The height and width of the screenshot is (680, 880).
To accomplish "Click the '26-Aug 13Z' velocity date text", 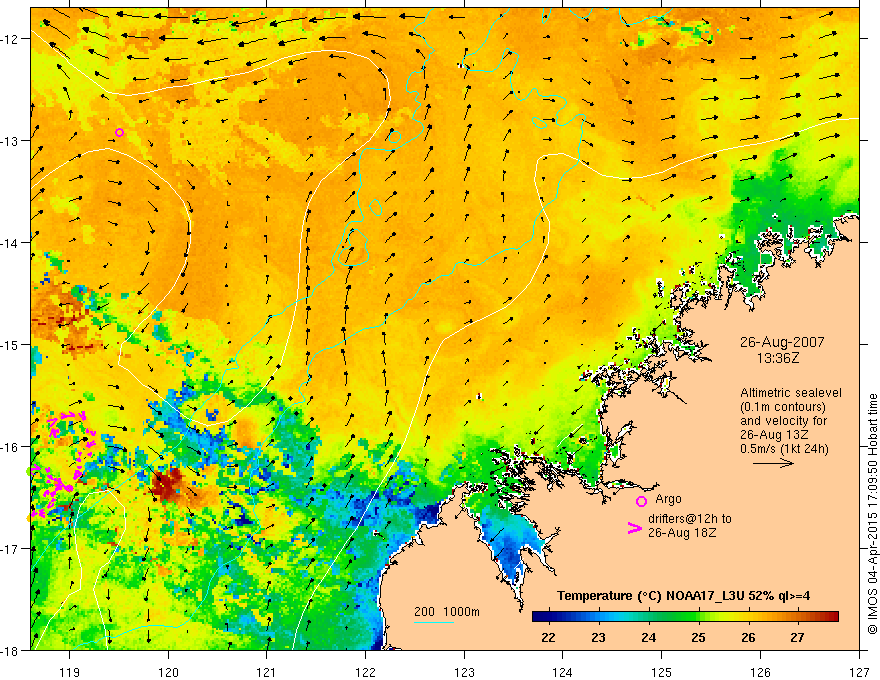I will click(x=773, y=435).
